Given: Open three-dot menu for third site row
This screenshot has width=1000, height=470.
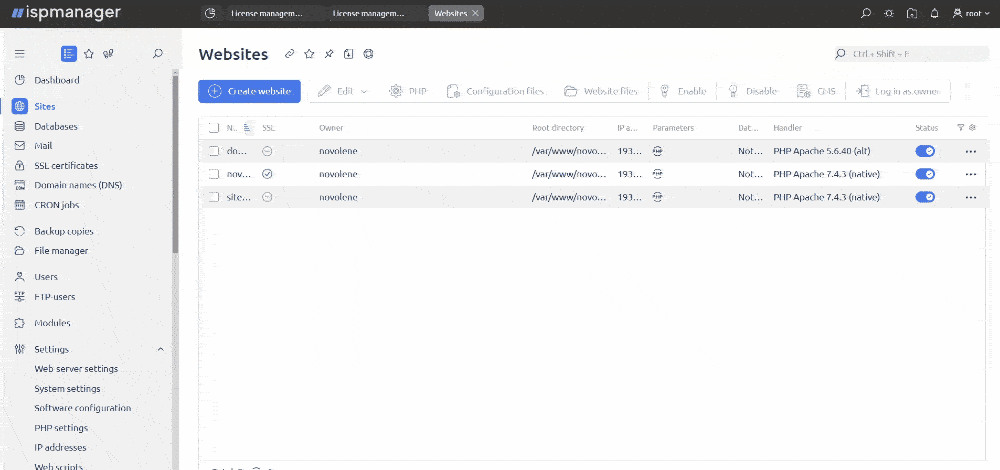Looking at the screenshot, I should click(971, 197).
